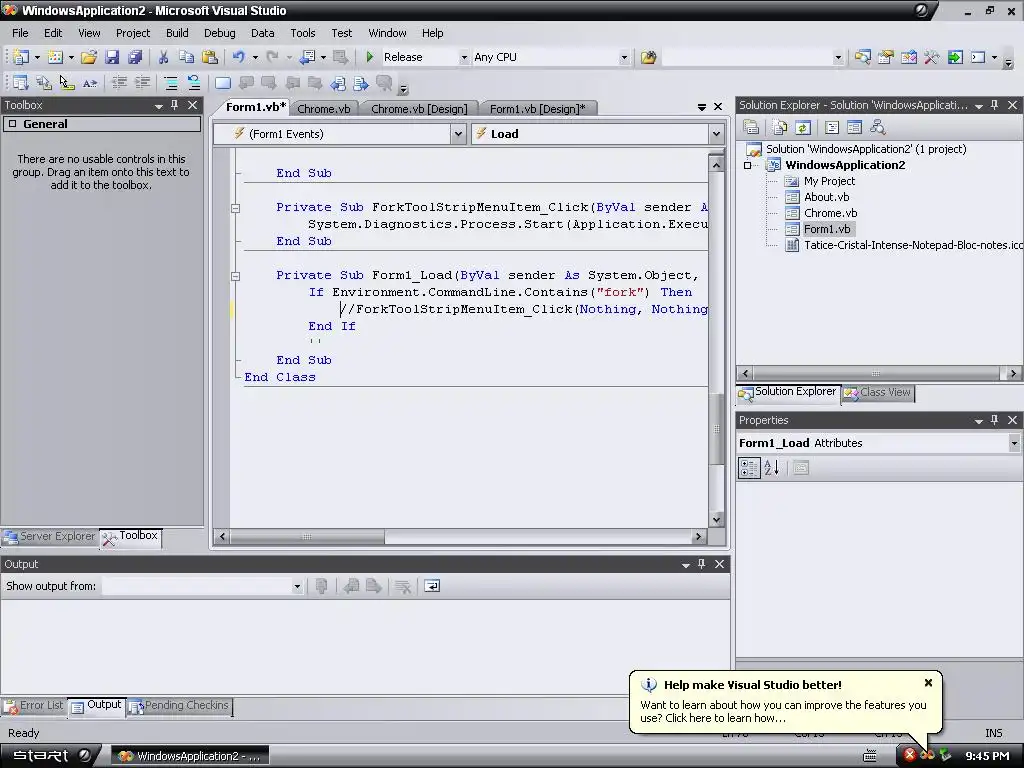This screenshot has height=768, width=1024.
Task: Open the Object Browser toolbar icon
Action: pos(908,57)
